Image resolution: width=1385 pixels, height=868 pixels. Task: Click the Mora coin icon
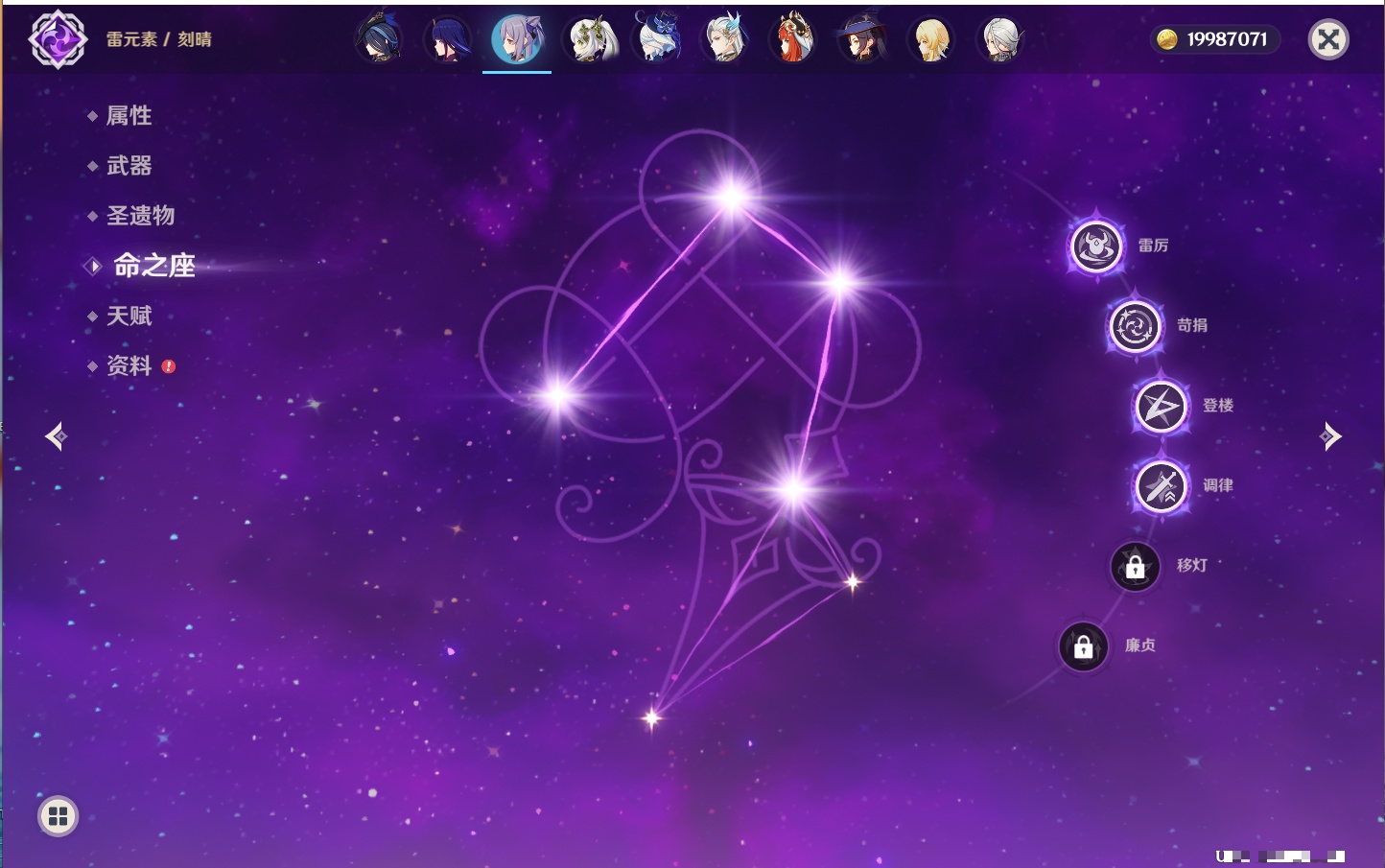pos(1166,39)
